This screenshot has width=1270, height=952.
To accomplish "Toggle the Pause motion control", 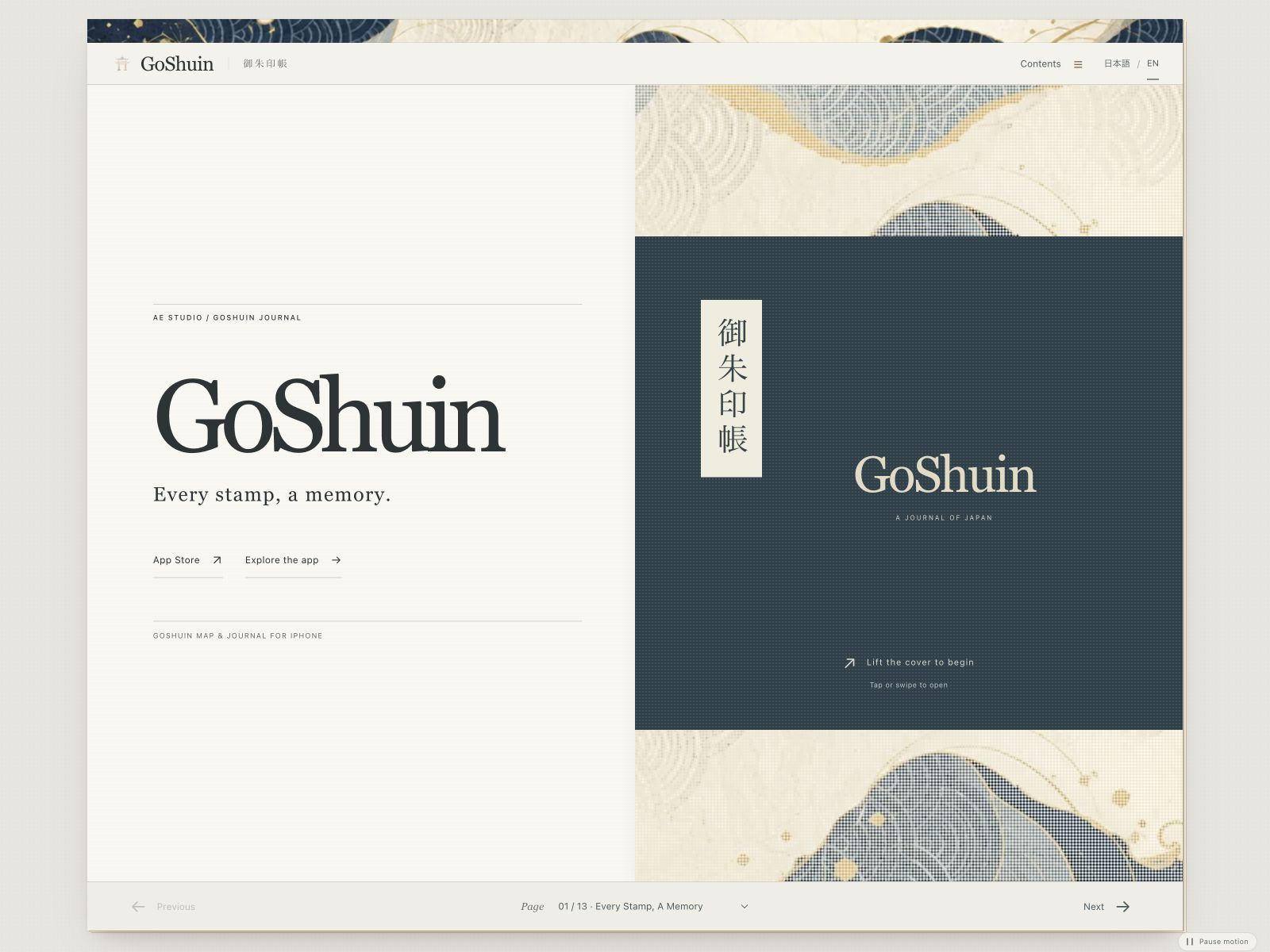I will 1217,942.
